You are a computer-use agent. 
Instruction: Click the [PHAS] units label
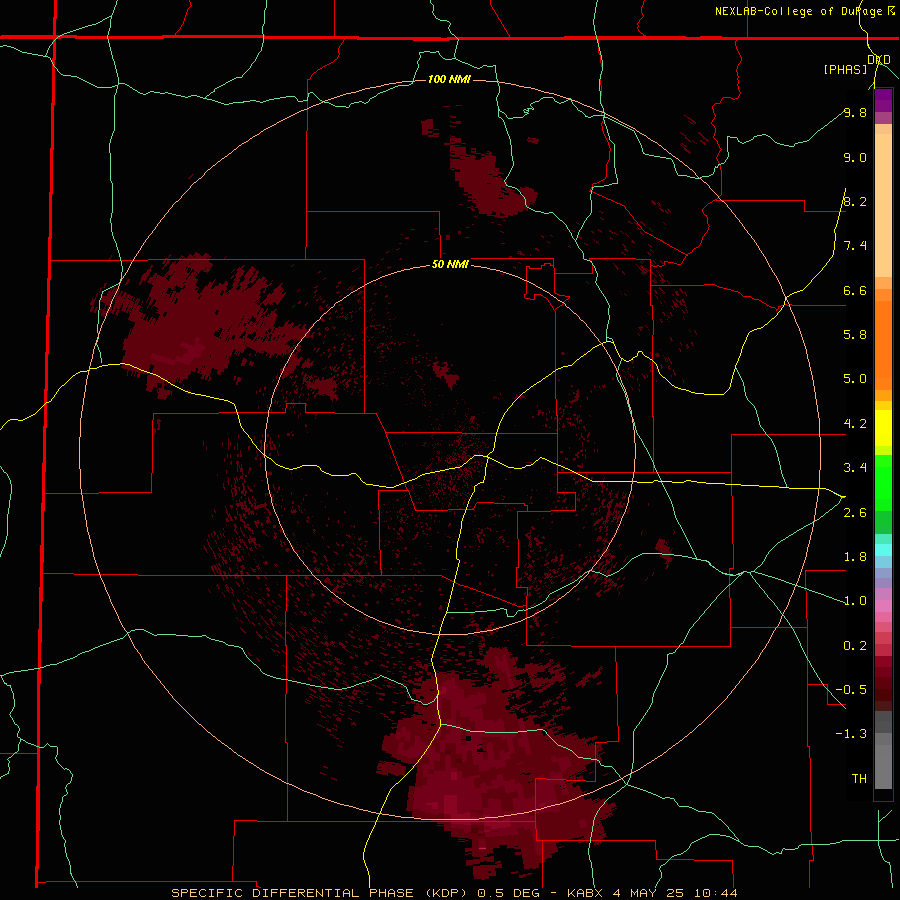pos(845,69)
